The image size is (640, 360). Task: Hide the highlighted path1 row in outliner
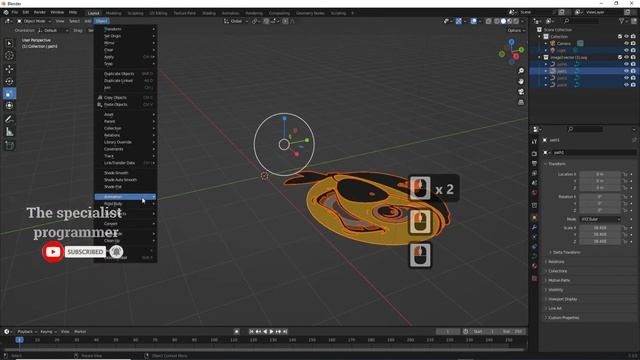pyautogui.click(x=626, y=71)
